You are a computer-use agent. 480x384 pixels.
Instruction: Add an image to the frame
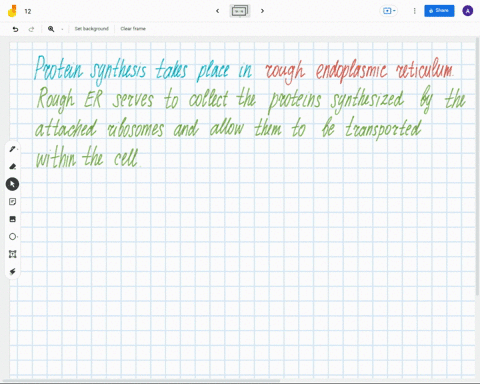(12, 219)
